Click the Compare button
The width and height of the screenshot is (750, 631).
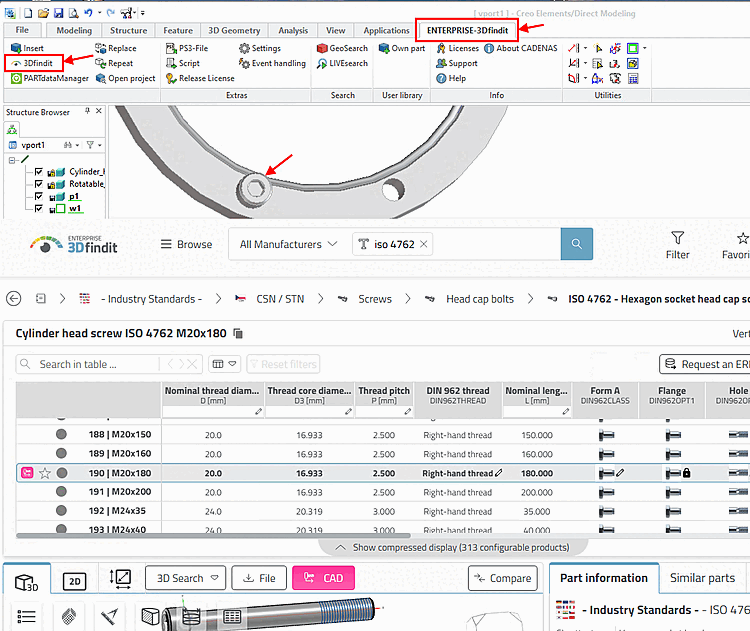(503, 578)
